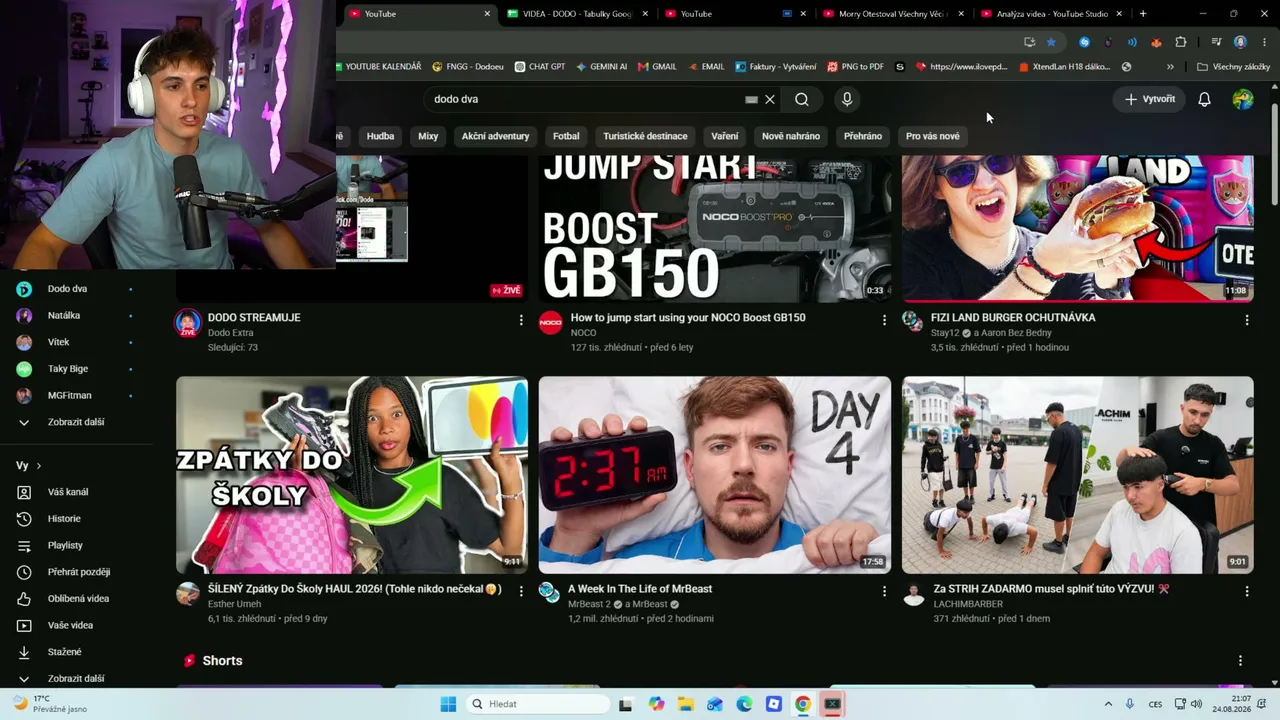Open options for NOCO Boost GB150 video

[884, 320]
